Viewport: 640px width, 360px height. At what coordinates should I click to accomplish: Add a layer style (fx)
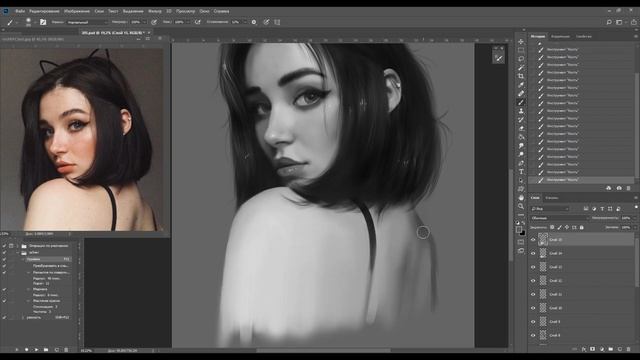tap(584, 349)
